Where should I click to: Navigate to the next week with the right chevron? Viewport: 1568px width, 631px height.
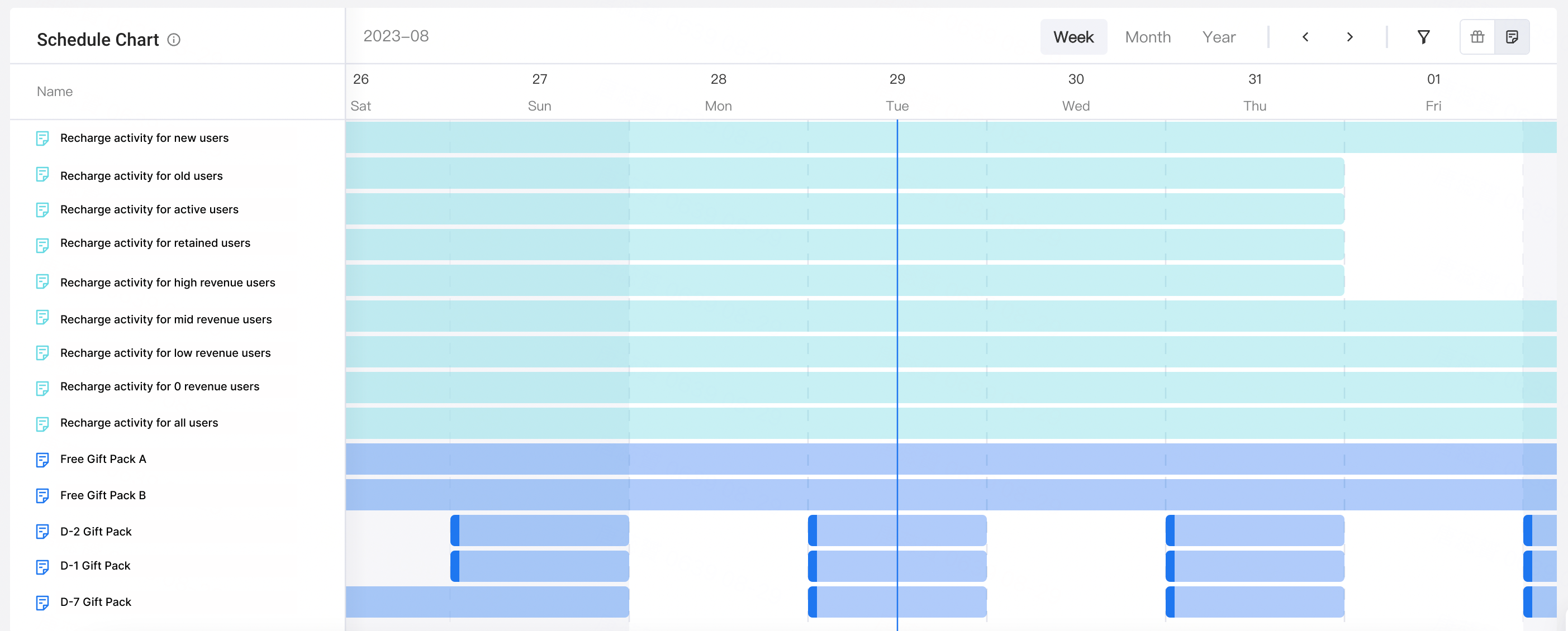(x=1350, y=36)
